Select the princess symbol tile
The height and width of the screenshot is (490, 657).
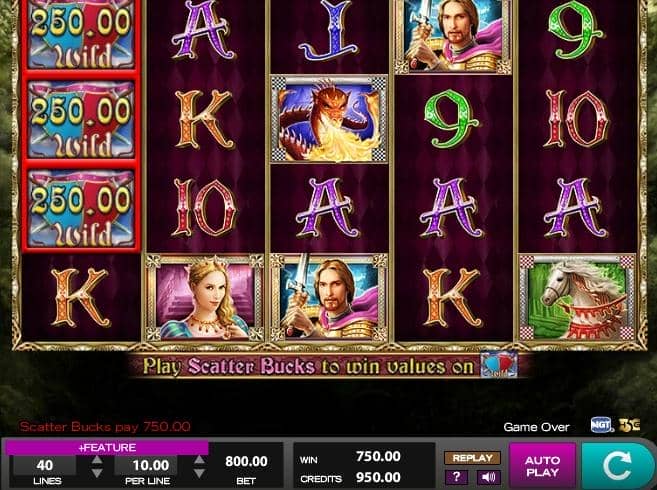click(x=205, y=297)
